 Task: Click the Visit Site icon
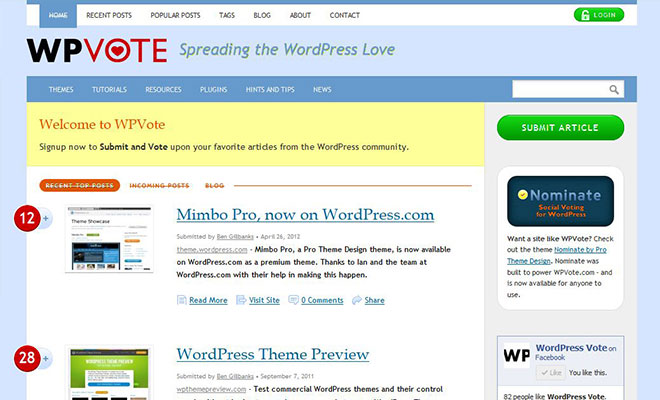[x=241, y=300]
